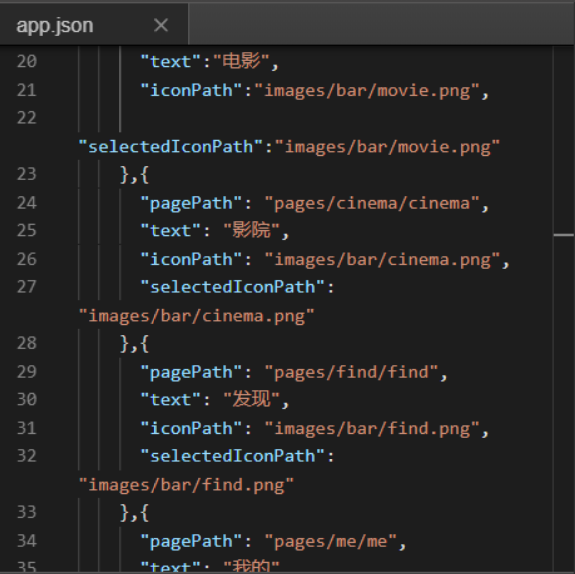Click line number 23 in gutter
575x574 pixels.
click(x=27, y=174)
